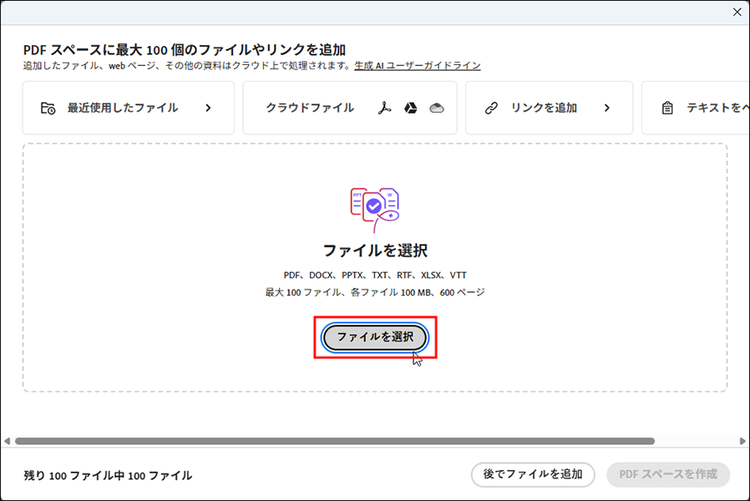Close the dialog with the X icon
The width and height of the screenshot is (750, 501).
pos(737,11)
